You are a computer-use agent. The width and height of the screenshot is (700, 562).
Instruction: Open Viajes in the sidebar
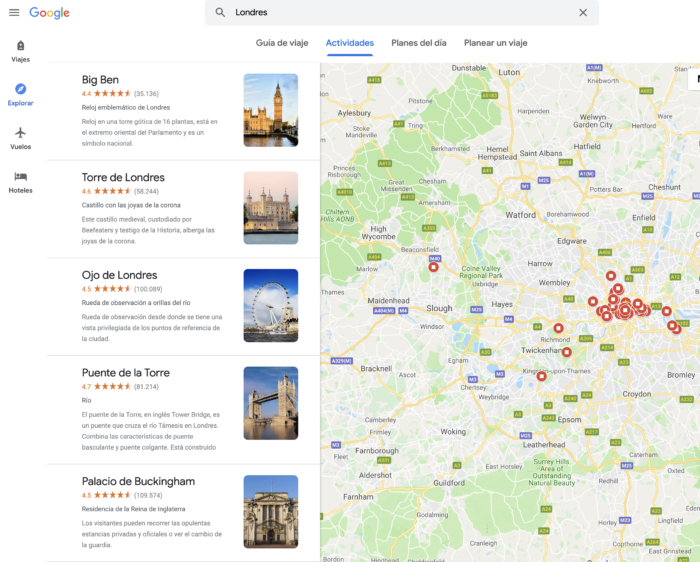coord(20,51)
